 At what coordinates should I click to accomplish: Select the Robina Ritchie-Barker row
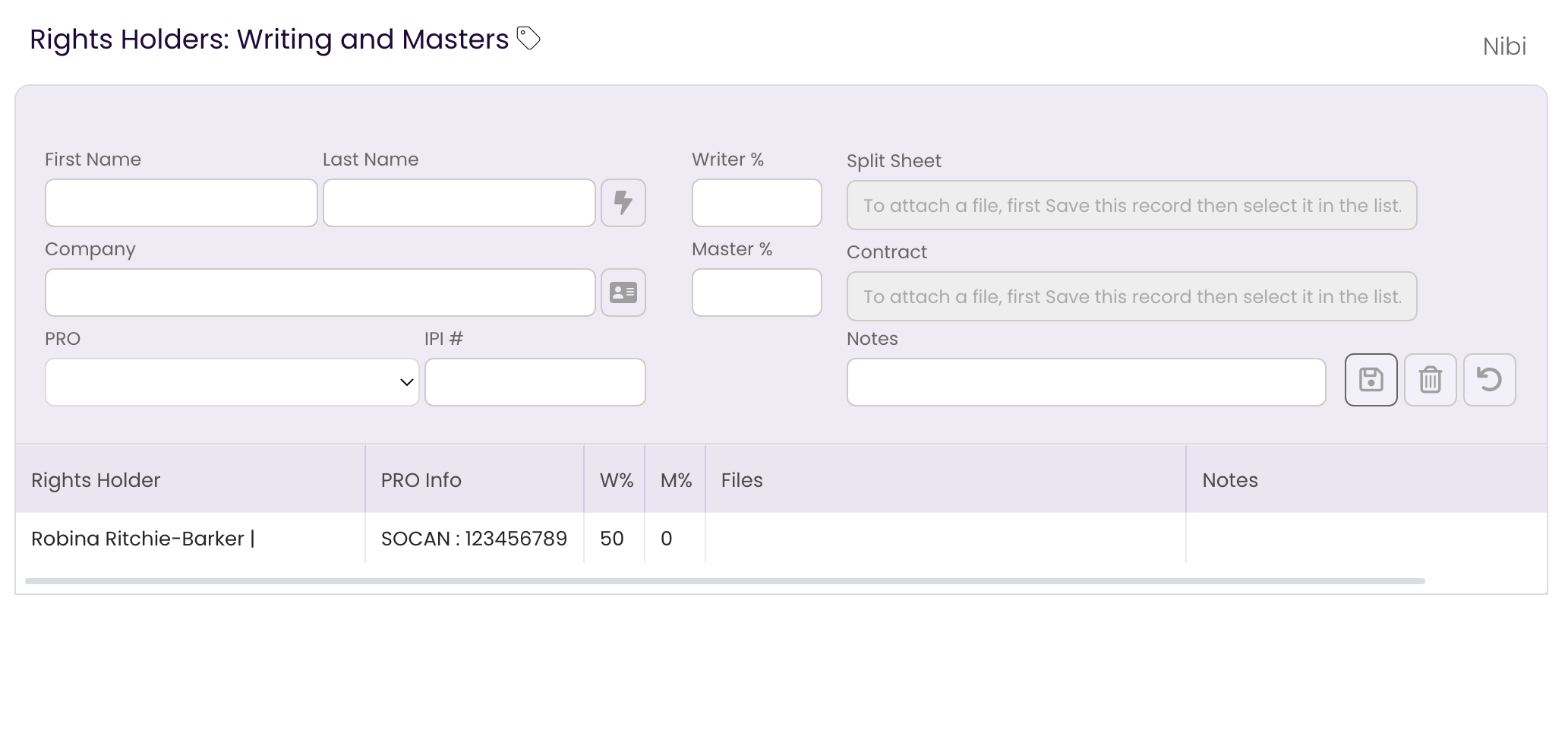click(781, 539)
